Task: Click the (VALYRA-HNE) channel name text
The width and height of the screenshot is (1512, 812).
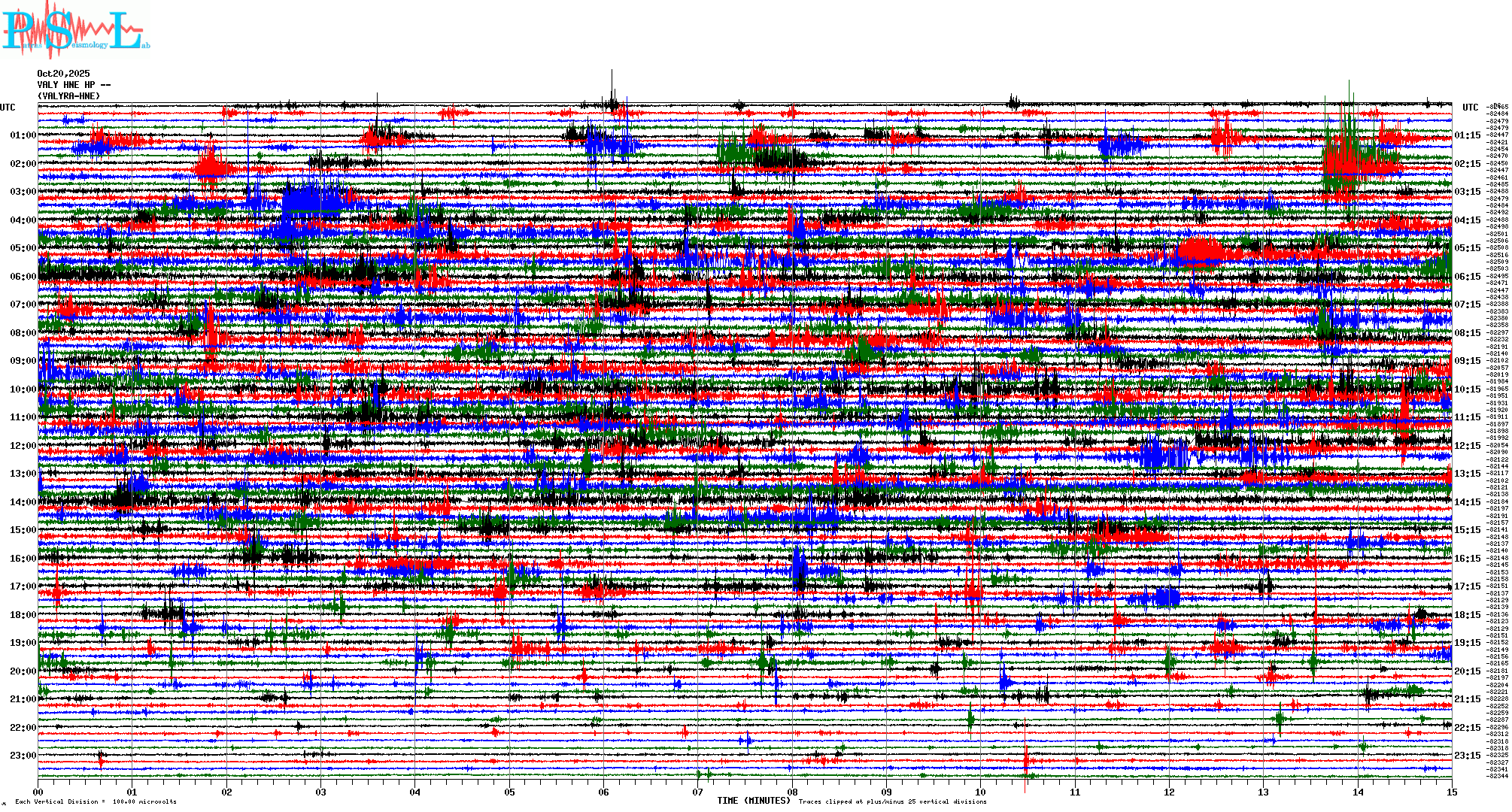Action: 68,96
